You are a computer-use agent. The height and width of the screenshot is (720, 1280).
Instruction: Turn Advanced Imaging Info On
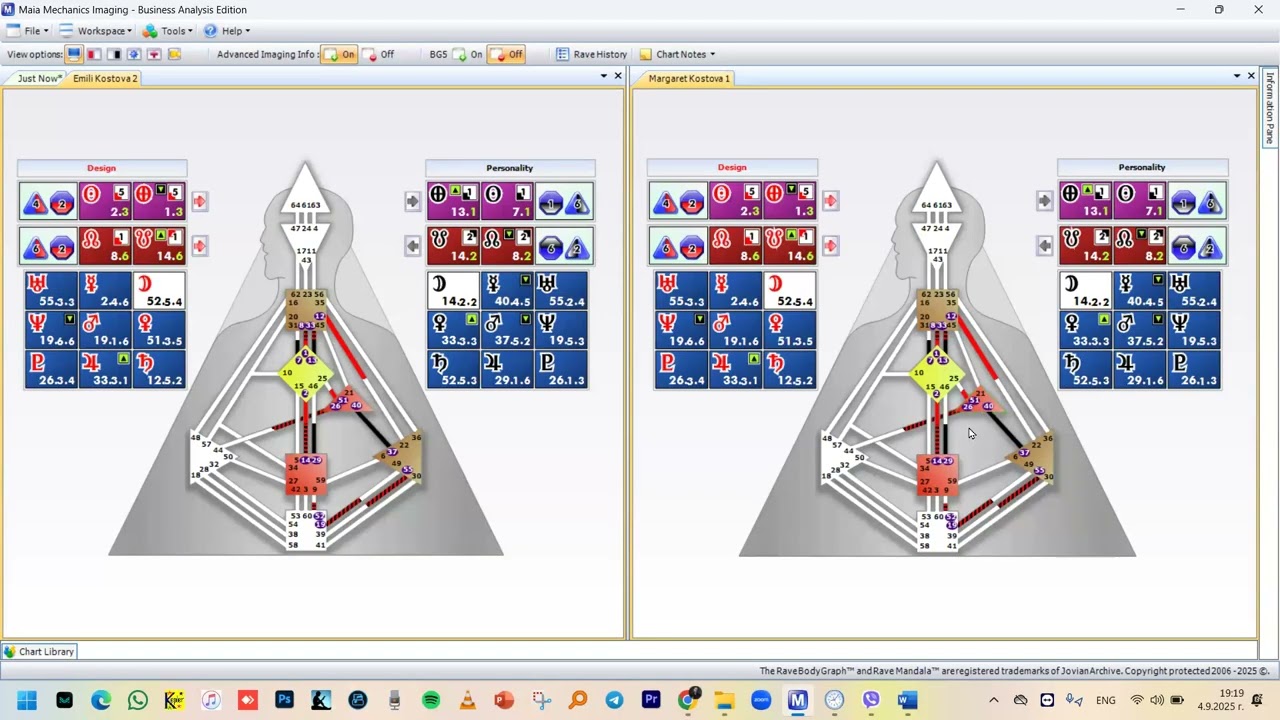[x=339, y=55]
